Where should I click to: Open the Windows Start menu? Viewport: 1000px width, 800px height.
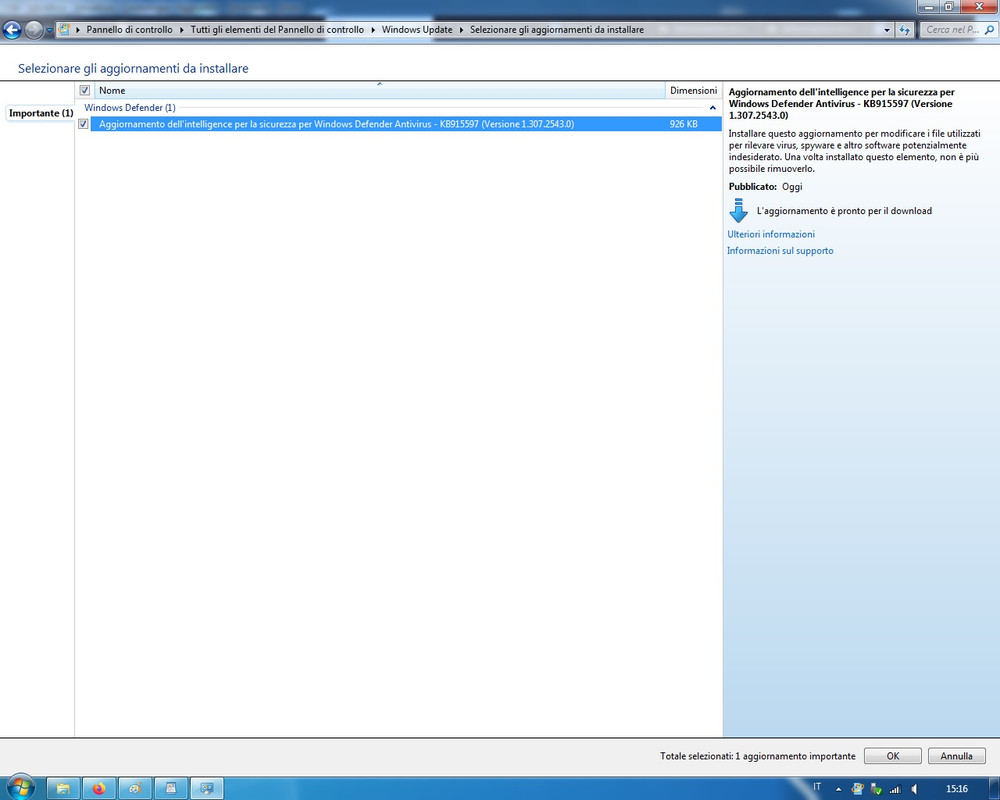[x=20, y=789]
